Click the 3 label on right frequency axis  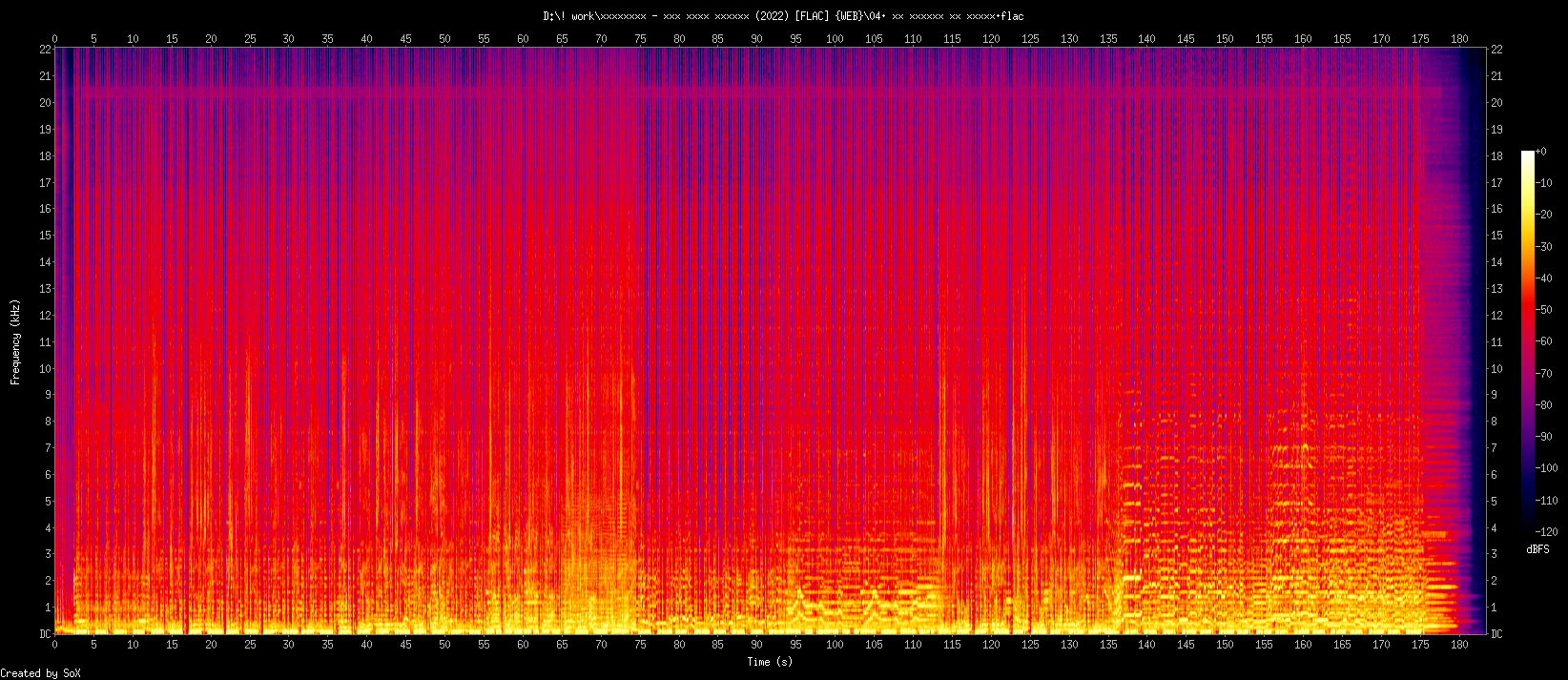(x=1494, y=554)
